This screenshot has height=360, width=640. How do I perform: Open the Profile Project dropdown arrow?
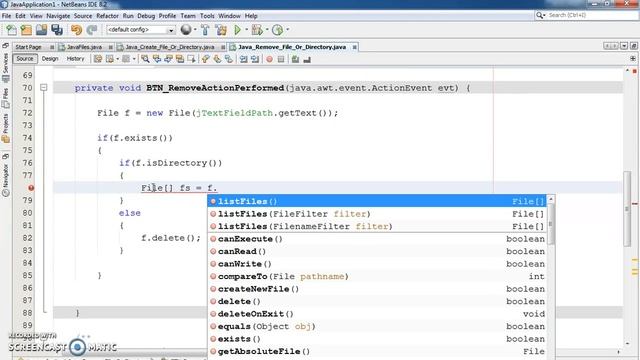tap(287, 29)
